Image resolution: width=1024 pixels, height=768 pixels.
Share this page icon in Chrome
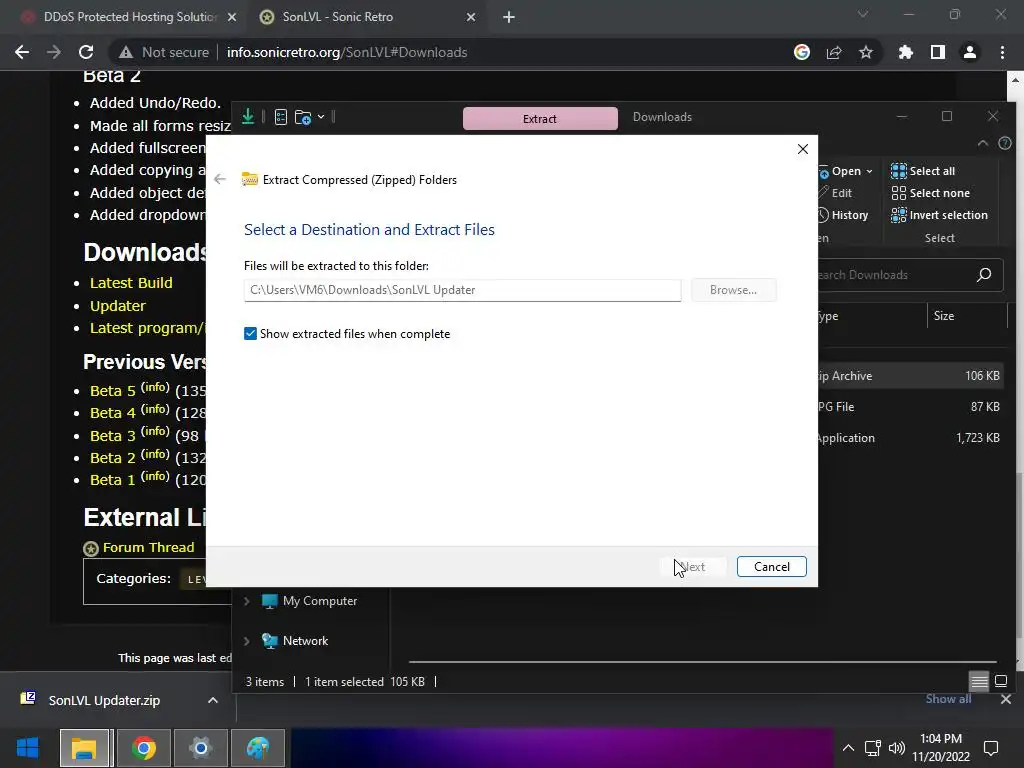pos(834,52)
